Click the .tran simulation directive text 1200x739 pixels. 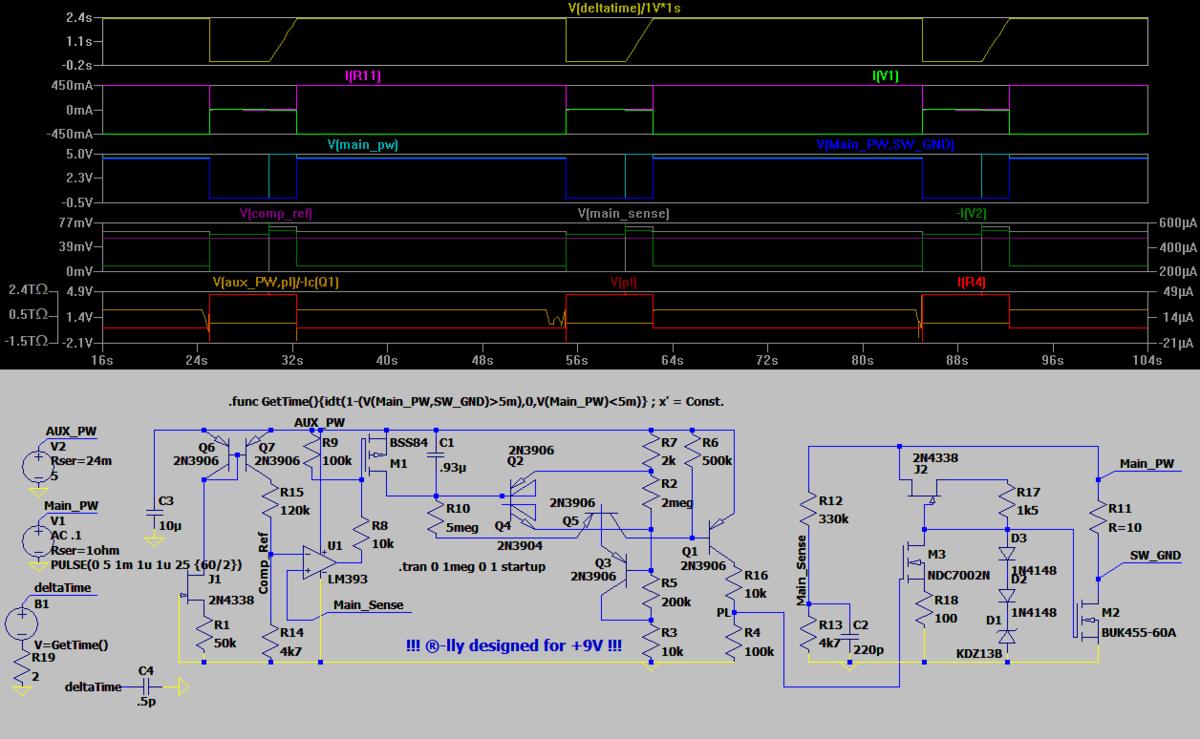point(472,567)
